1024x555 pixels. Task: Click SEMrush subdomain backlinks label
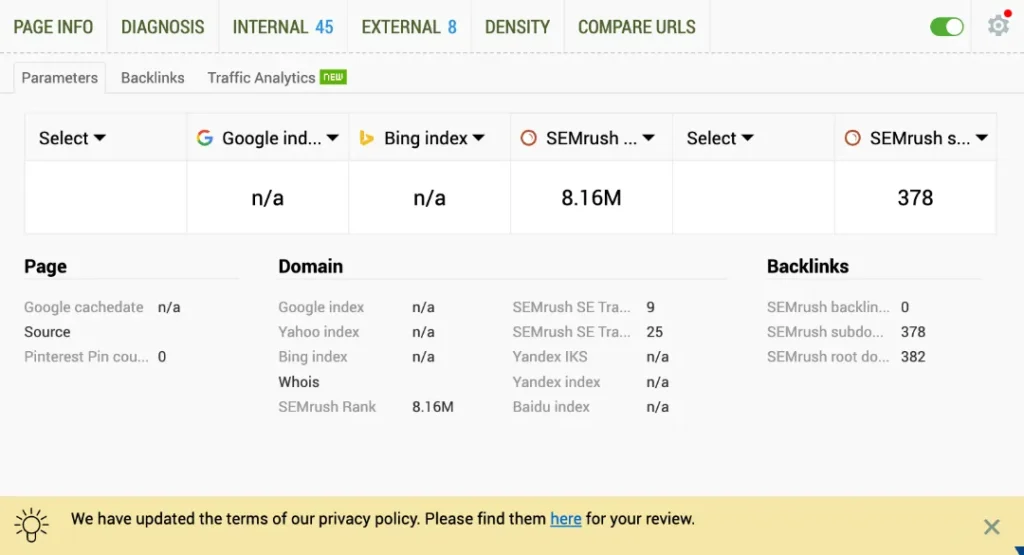click(x=825, y=332)
